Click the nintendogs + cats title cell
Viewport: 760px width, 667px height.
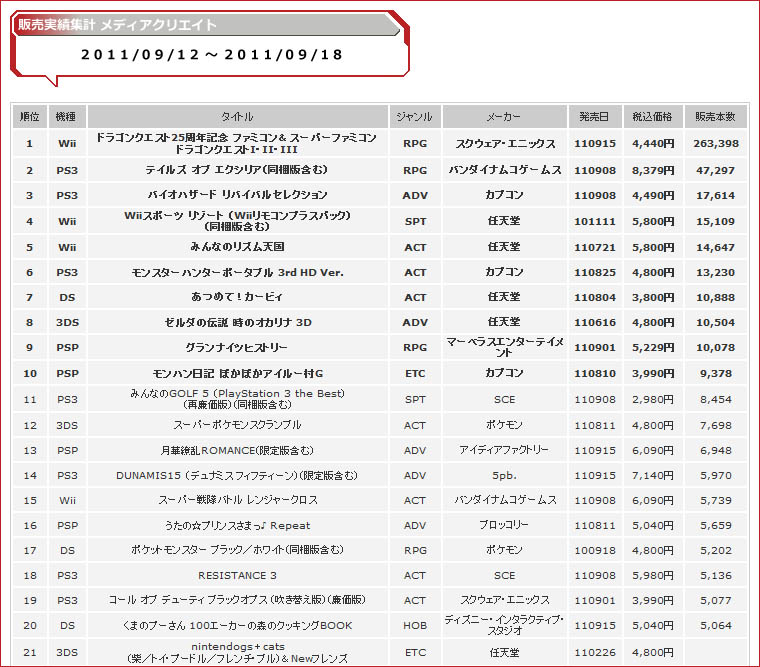pyautogui.click(x=238, y=652)
